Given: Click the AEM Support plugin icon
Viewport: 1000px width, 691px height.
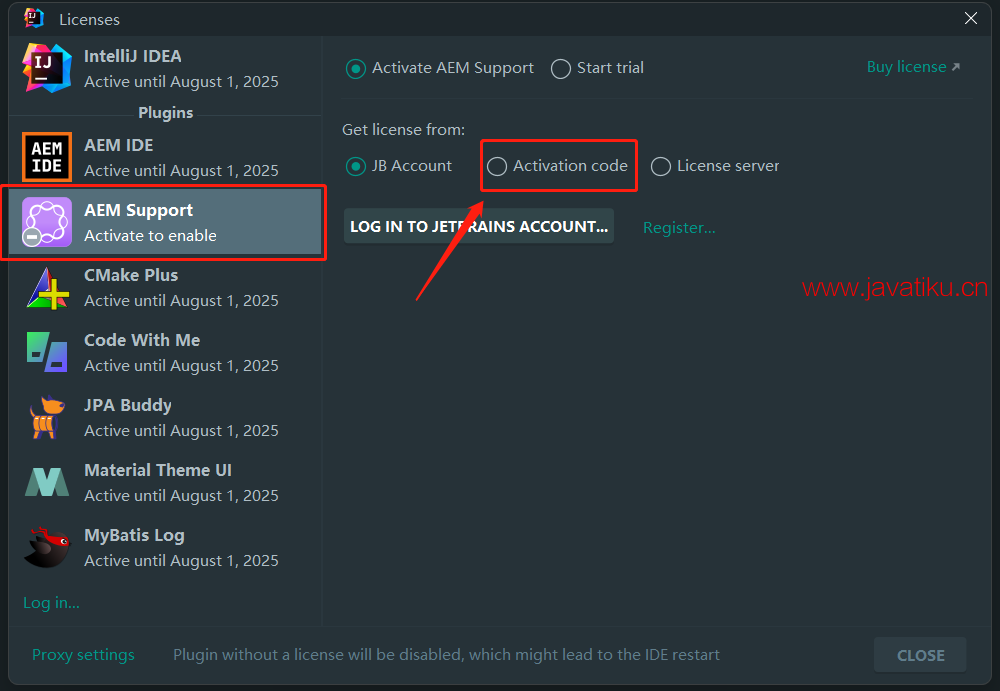Looking at the screenshot, I should pos(47,222).
